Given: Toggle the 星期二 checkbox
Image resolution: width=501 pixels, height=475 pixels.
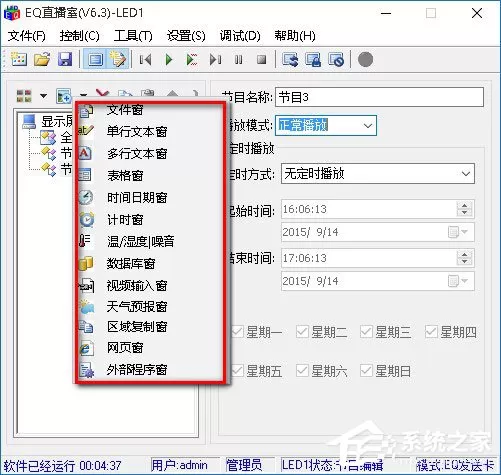Looking at the screenshot, I should [x=302, y=332].
